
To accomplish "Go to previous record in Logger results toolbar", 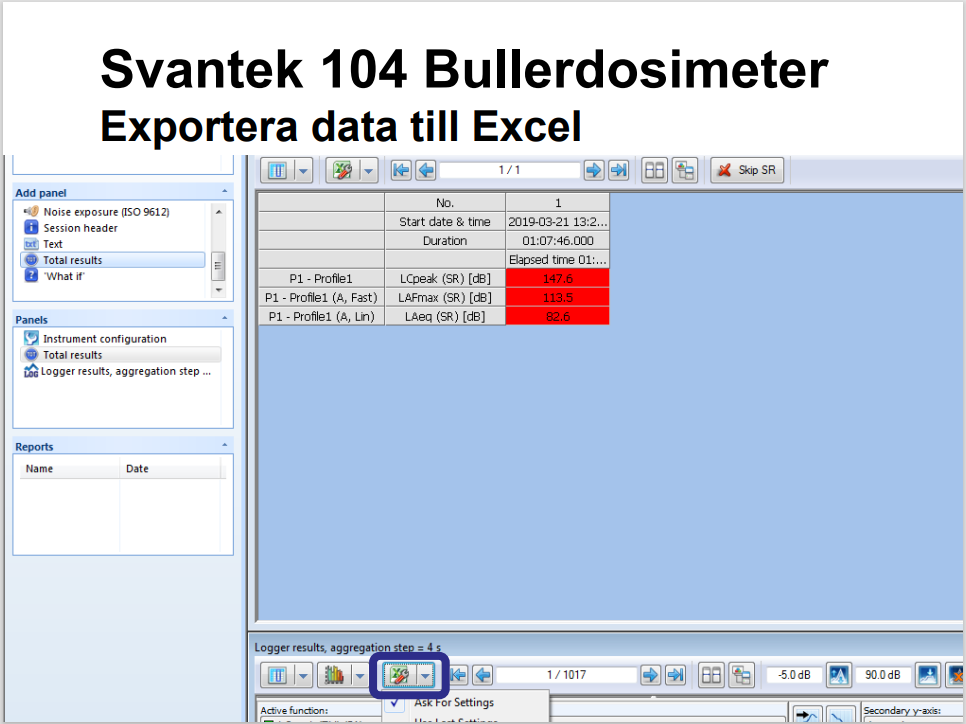I will pyautogui.click(x=482, y=676).
